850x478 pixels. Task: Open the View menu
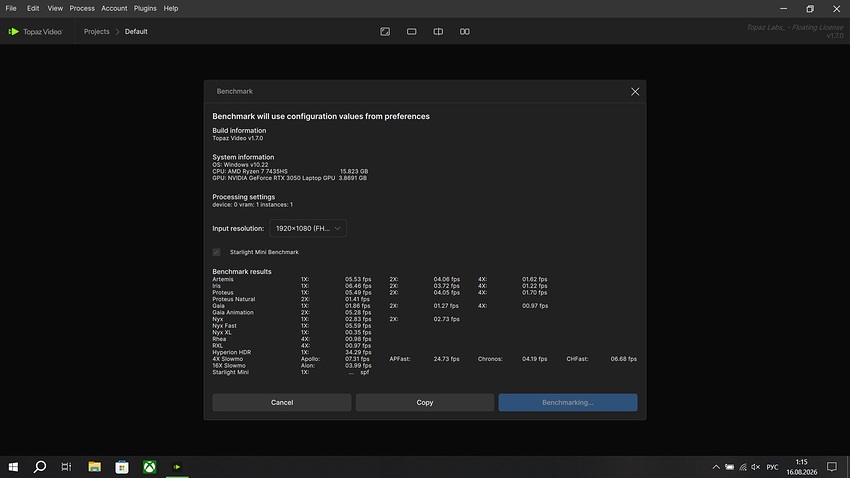pyautogui.click(x=55, y=8)
